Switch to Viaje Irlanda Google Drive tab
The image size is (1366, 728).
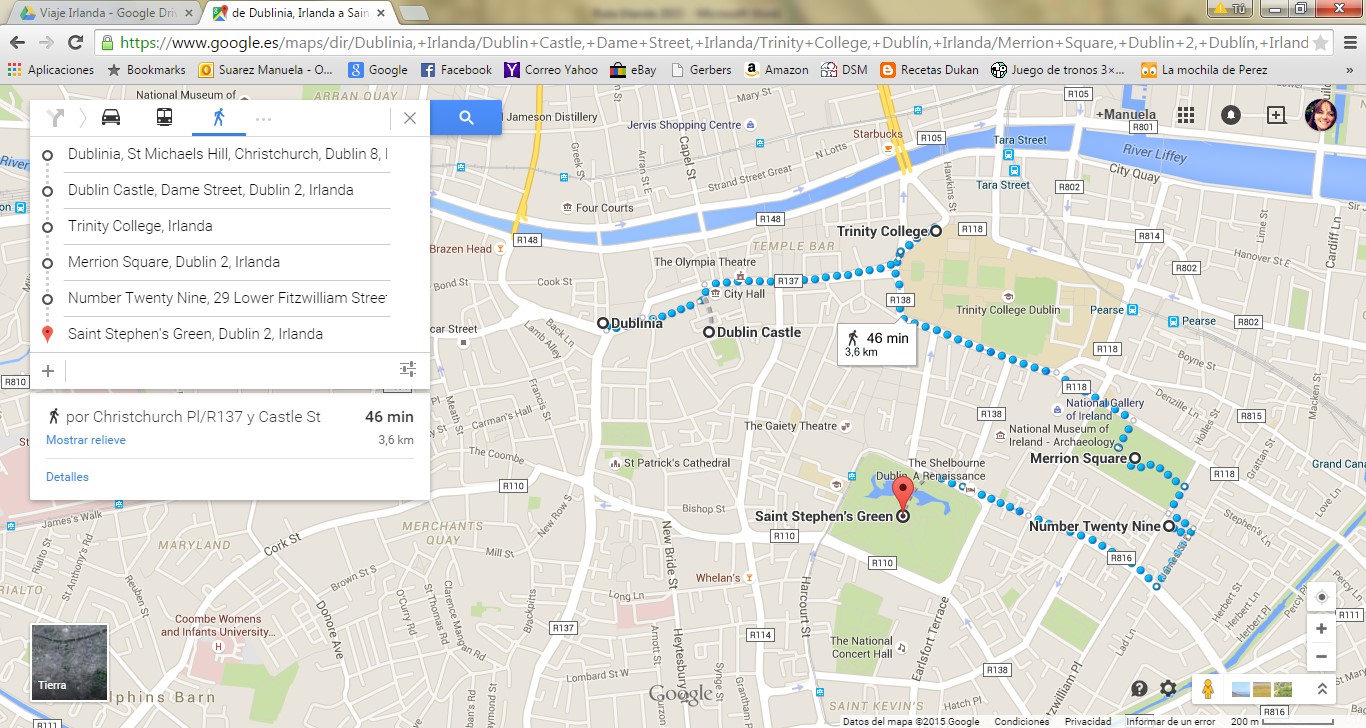98,13
